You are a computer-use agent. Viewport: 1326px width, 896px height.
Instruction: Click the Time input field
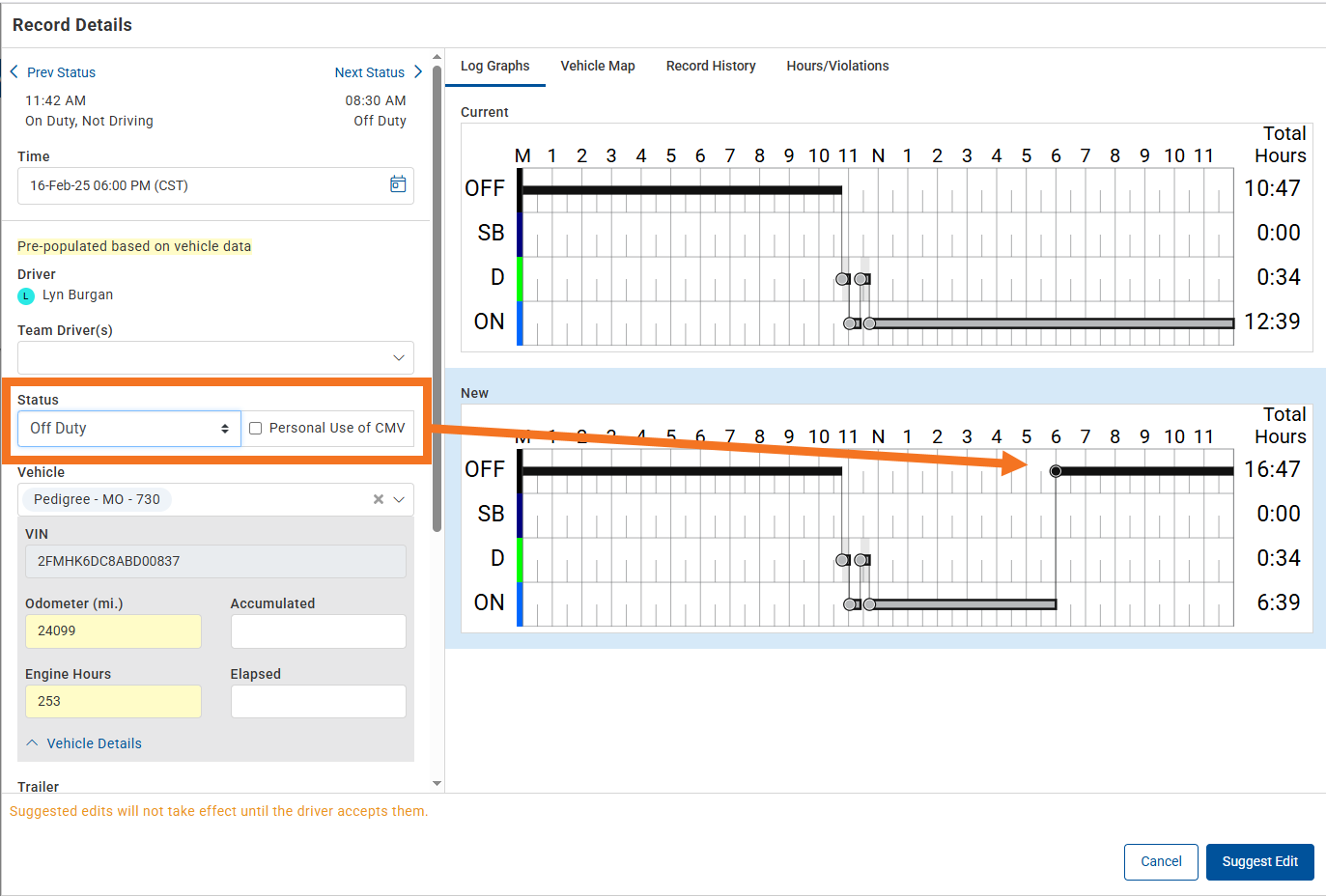coord(215,185)
